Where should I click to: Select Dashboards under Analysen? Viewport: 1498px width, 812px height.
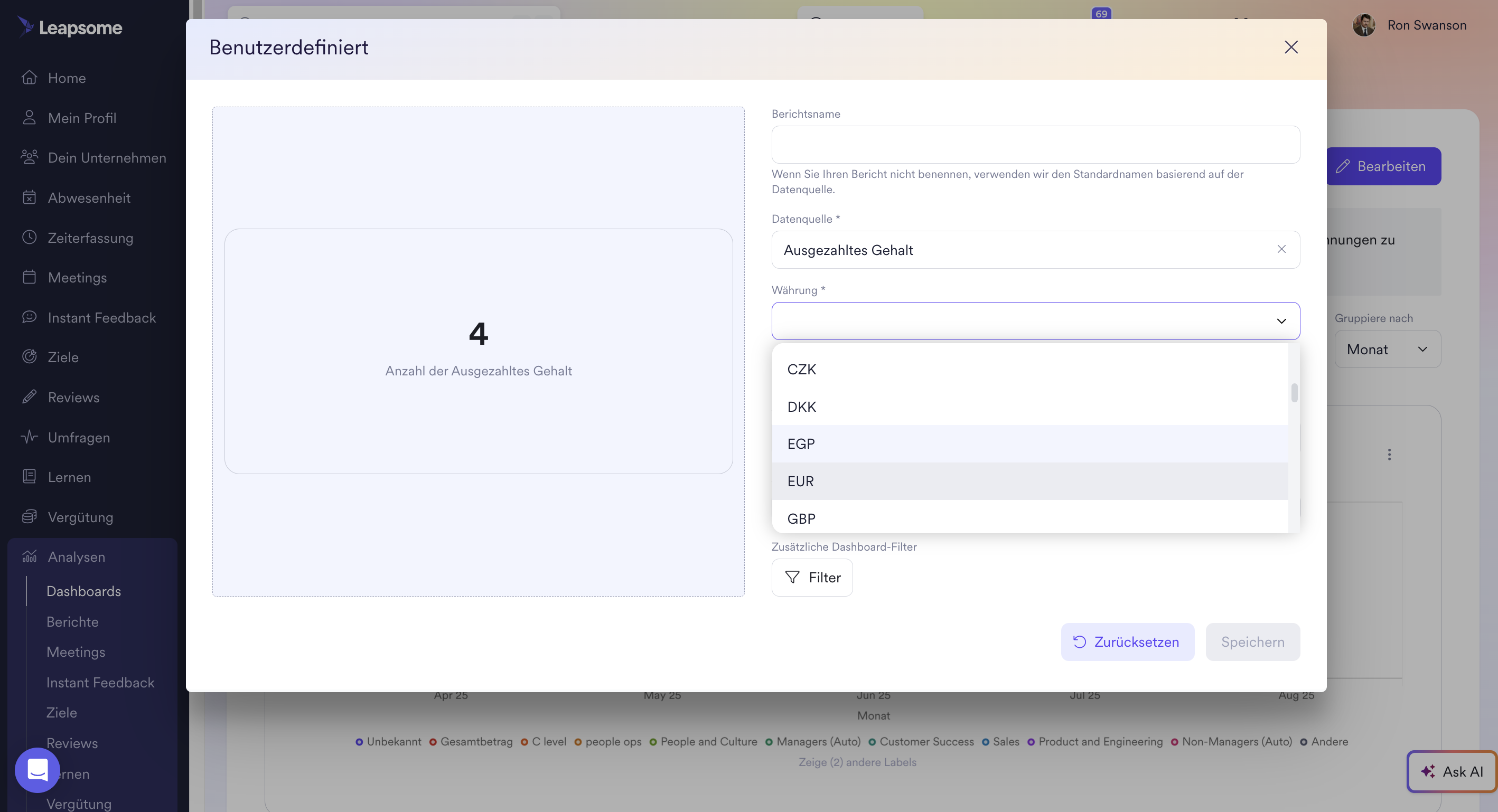(83, 591)
